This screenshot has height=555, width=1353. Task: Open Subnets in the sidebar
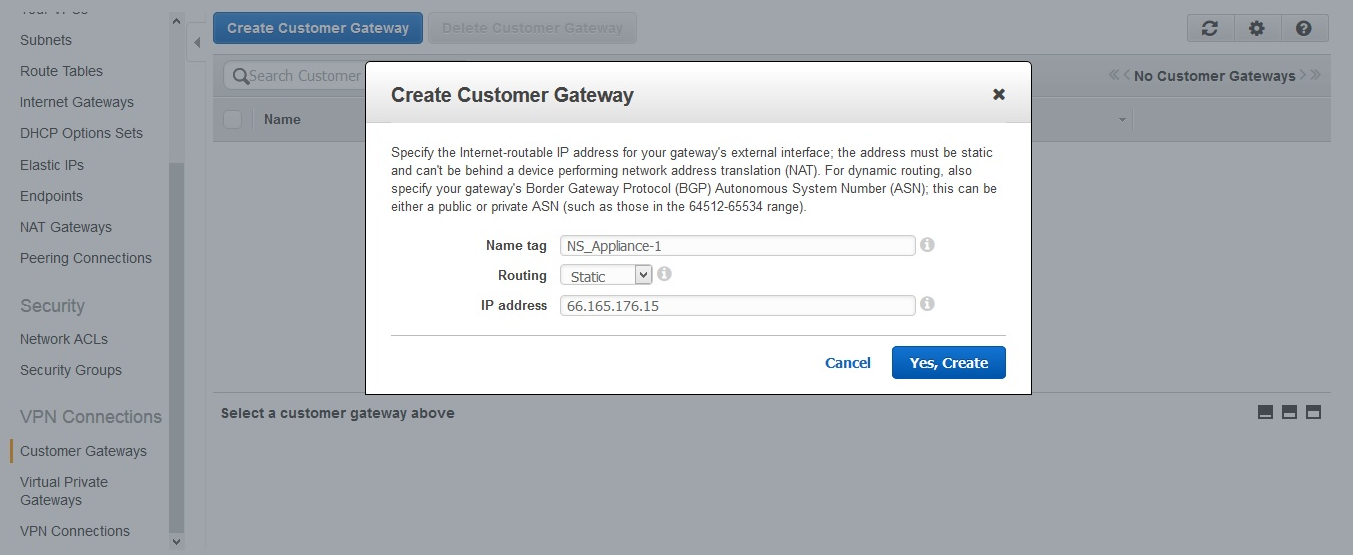pos(46,40)
